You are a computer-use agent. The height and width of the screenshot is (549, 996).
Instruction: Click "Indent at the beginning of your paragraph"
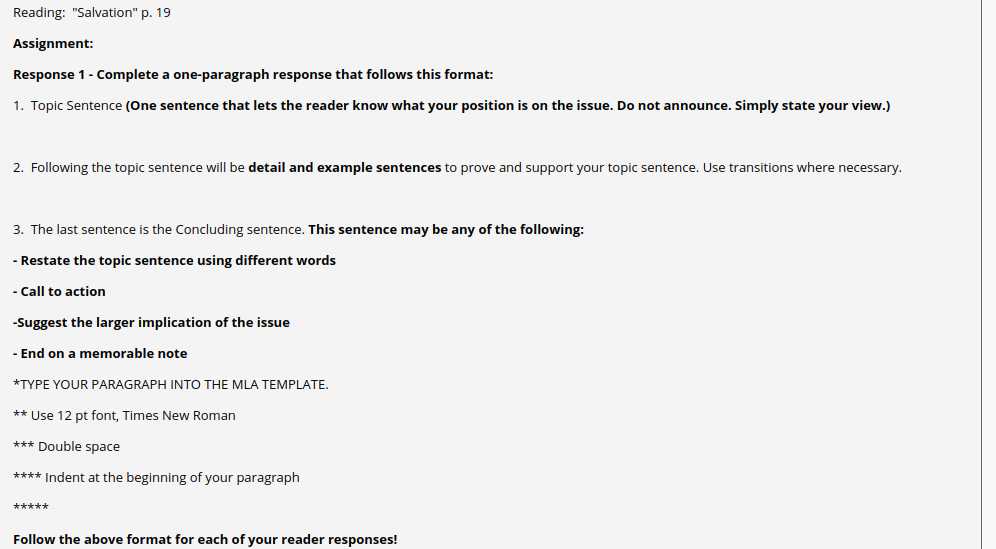[156, 478]
